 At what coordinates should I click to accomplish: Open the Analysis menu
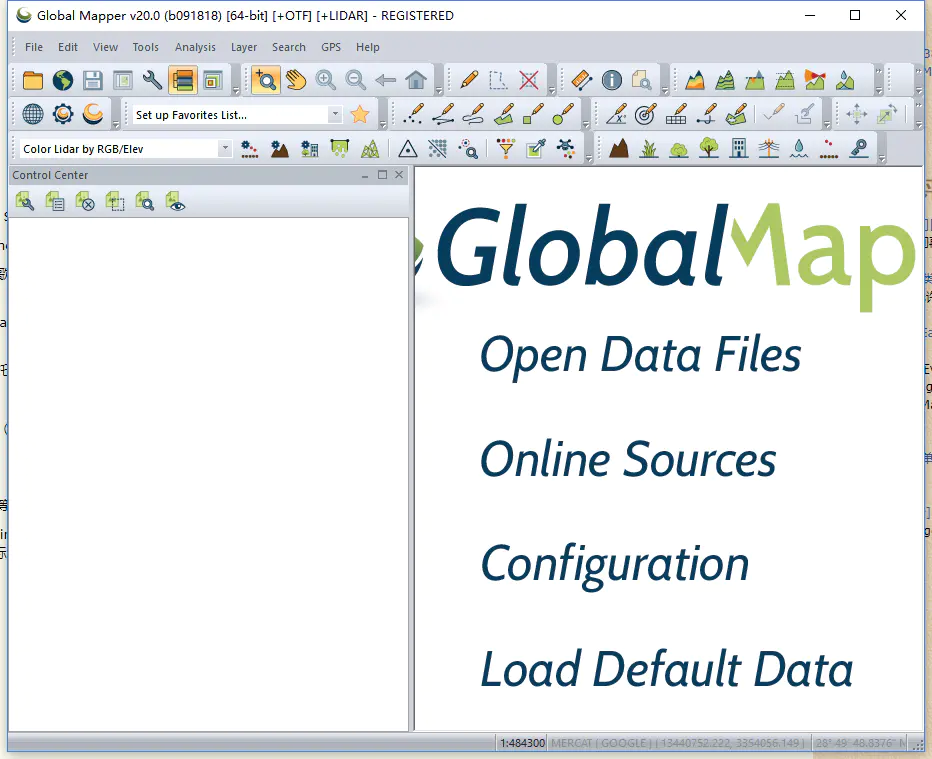(x=195, y=47)
